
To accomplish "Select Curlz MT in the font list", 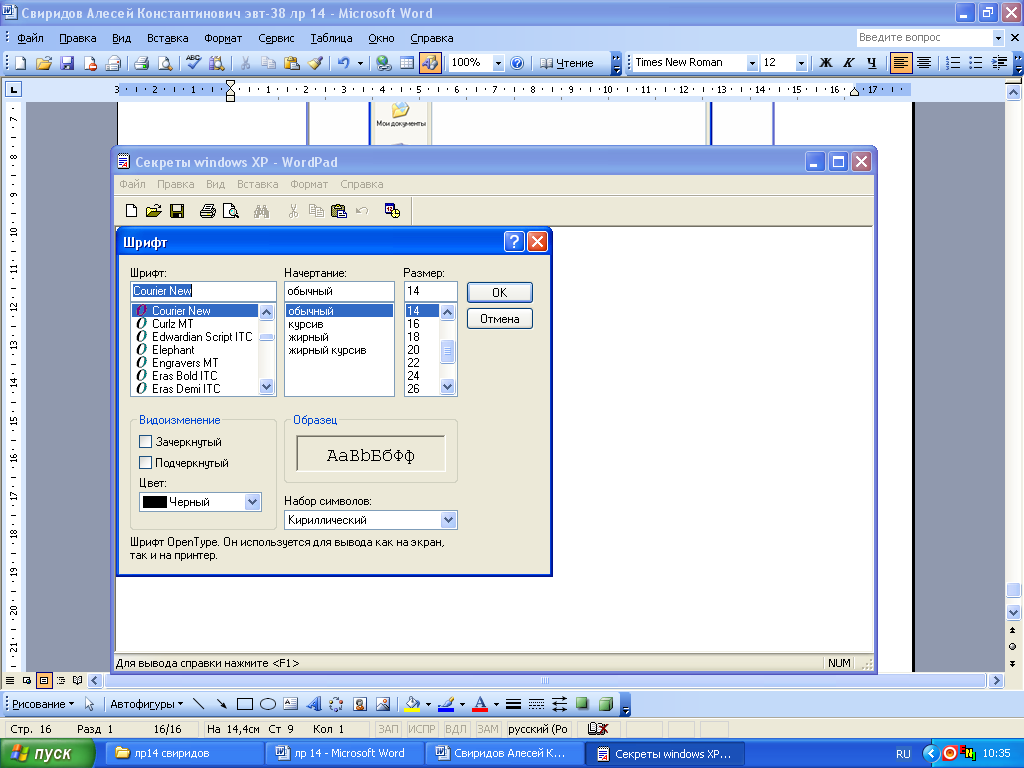I will tap(172, 323).
